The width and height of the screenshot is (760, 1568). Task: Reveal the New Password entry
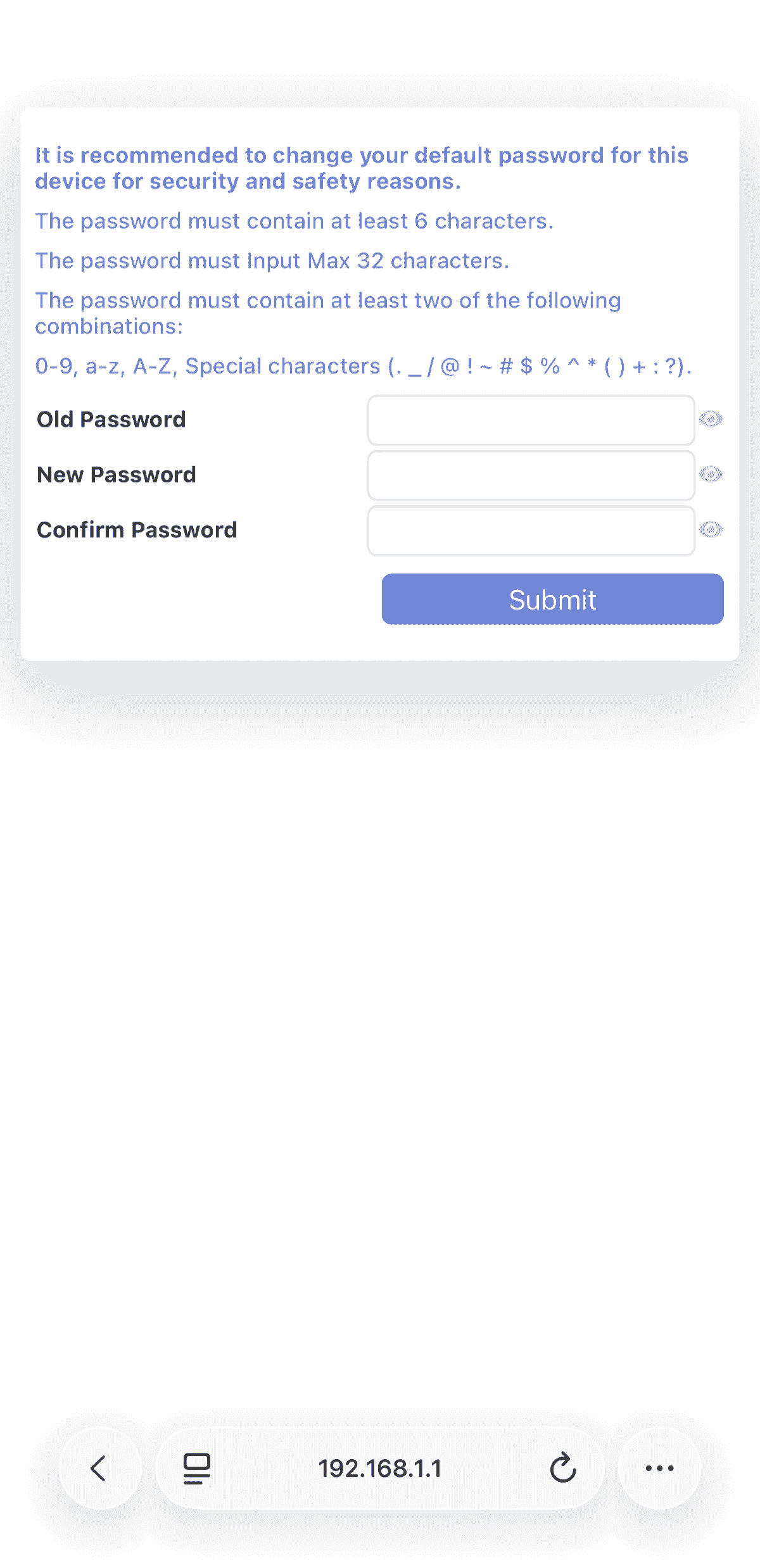point(711,474)
